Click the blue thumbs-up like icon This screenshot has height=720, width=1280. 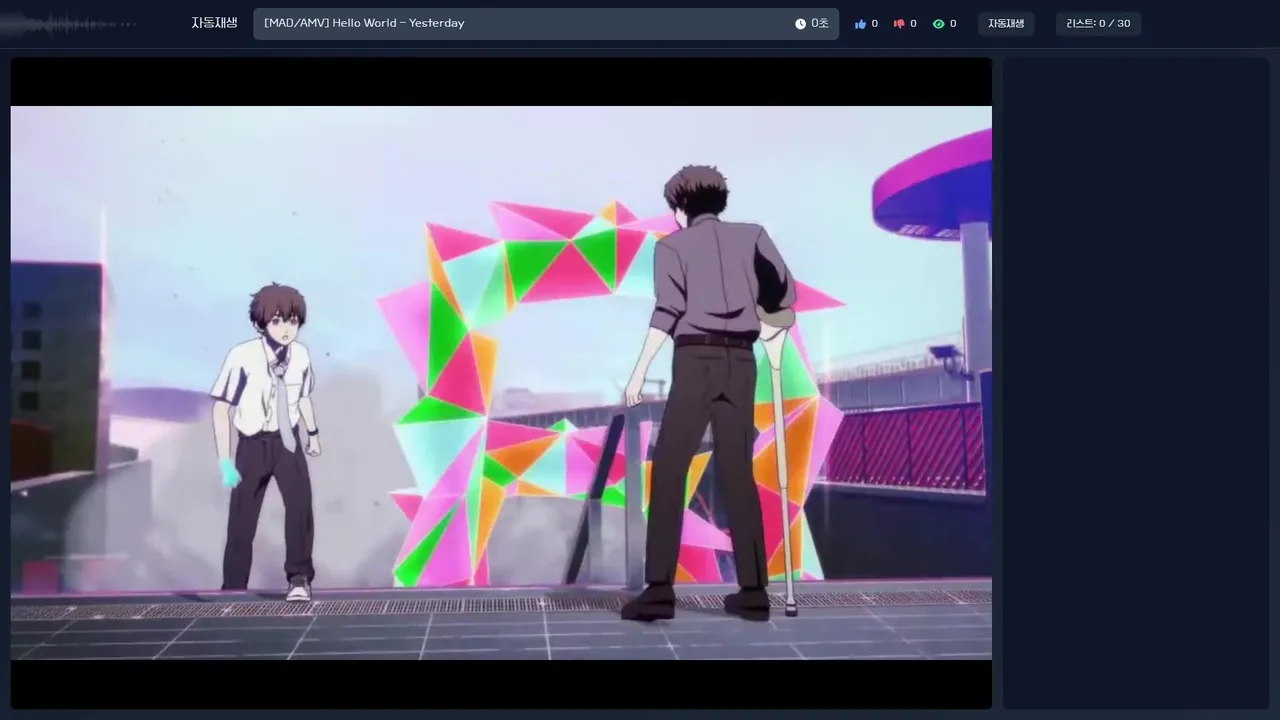tap(860, 24)
